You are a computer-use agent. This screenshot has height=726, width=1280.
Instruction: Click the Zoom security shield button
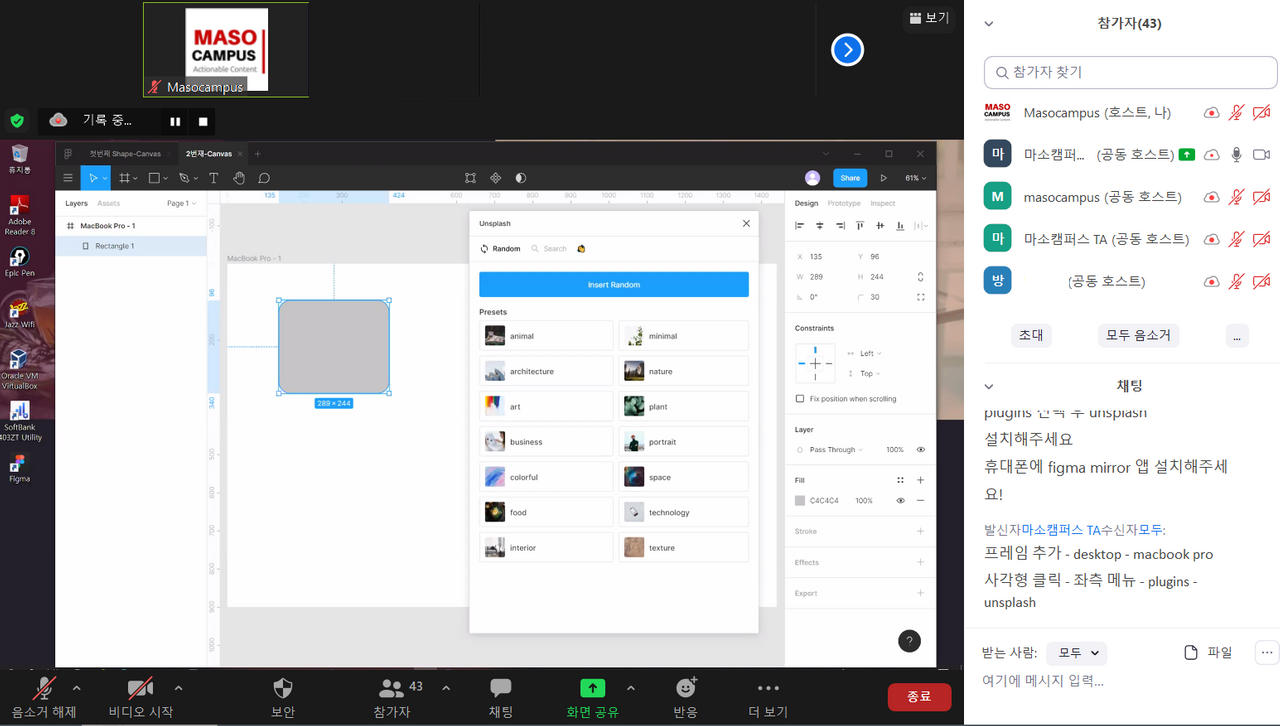point(283,697)
